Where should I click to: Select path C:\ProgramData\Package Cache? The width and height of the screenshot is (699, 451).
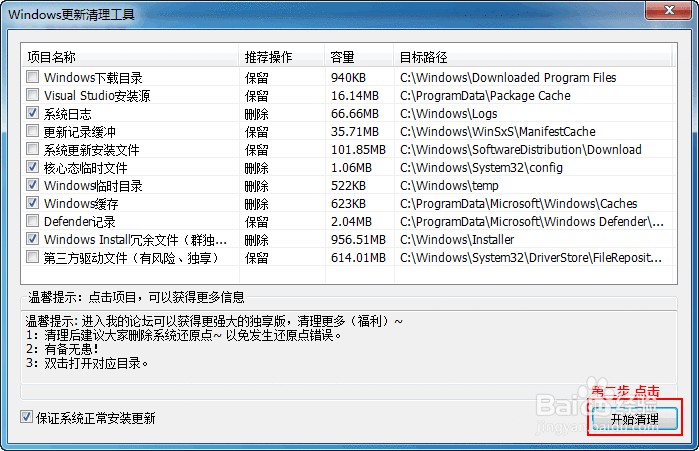coord(485,96)
